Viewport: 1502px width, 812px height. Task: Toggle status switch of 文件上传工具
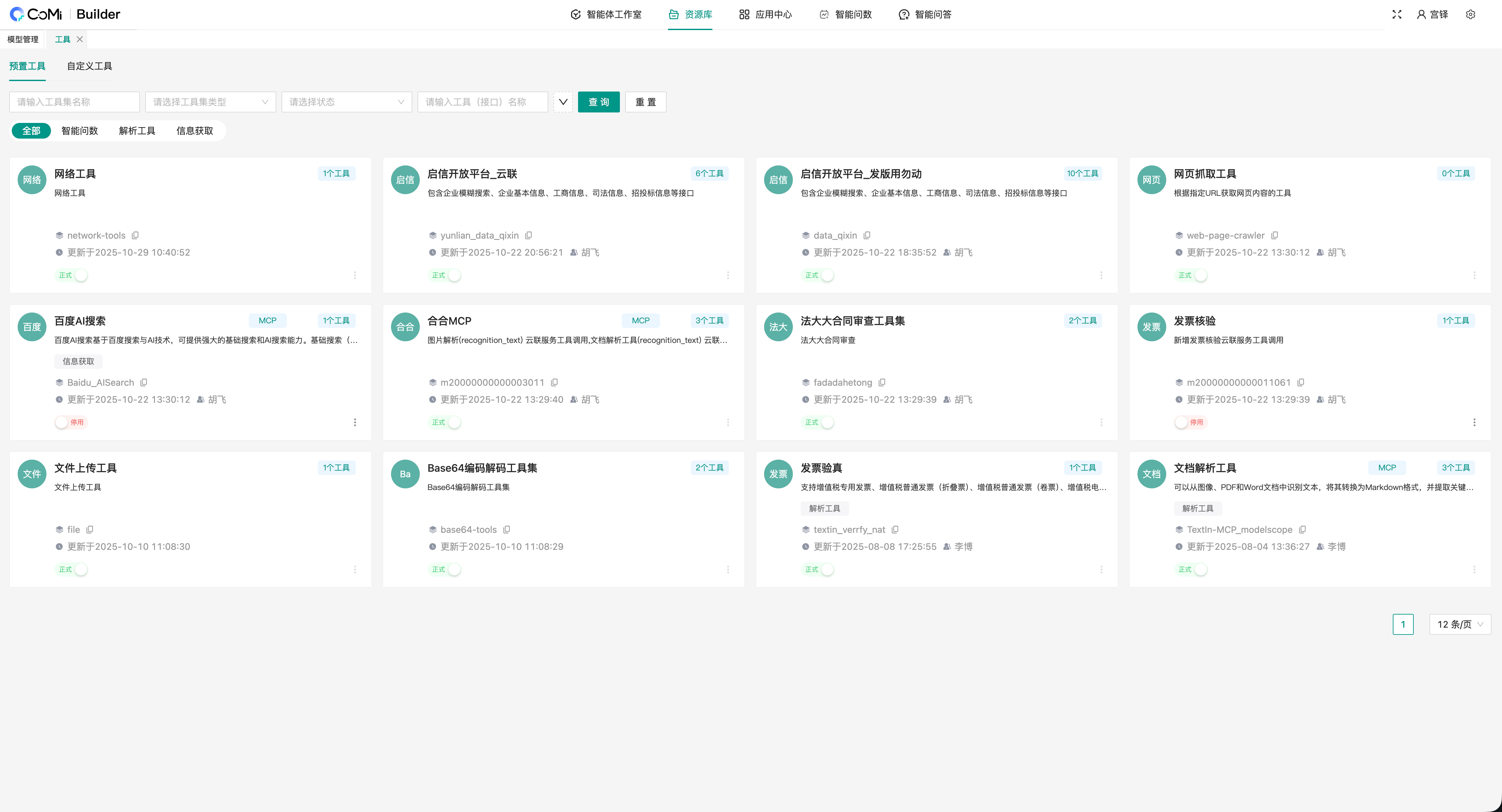tap(72, 569)
